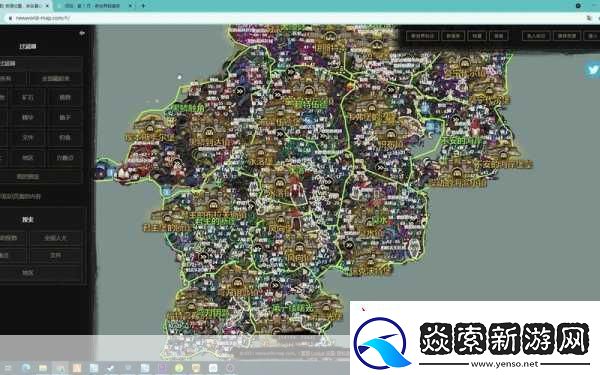
Task: Click the 第一缕曙光 region label on the map
Action: tap(293, 308)
